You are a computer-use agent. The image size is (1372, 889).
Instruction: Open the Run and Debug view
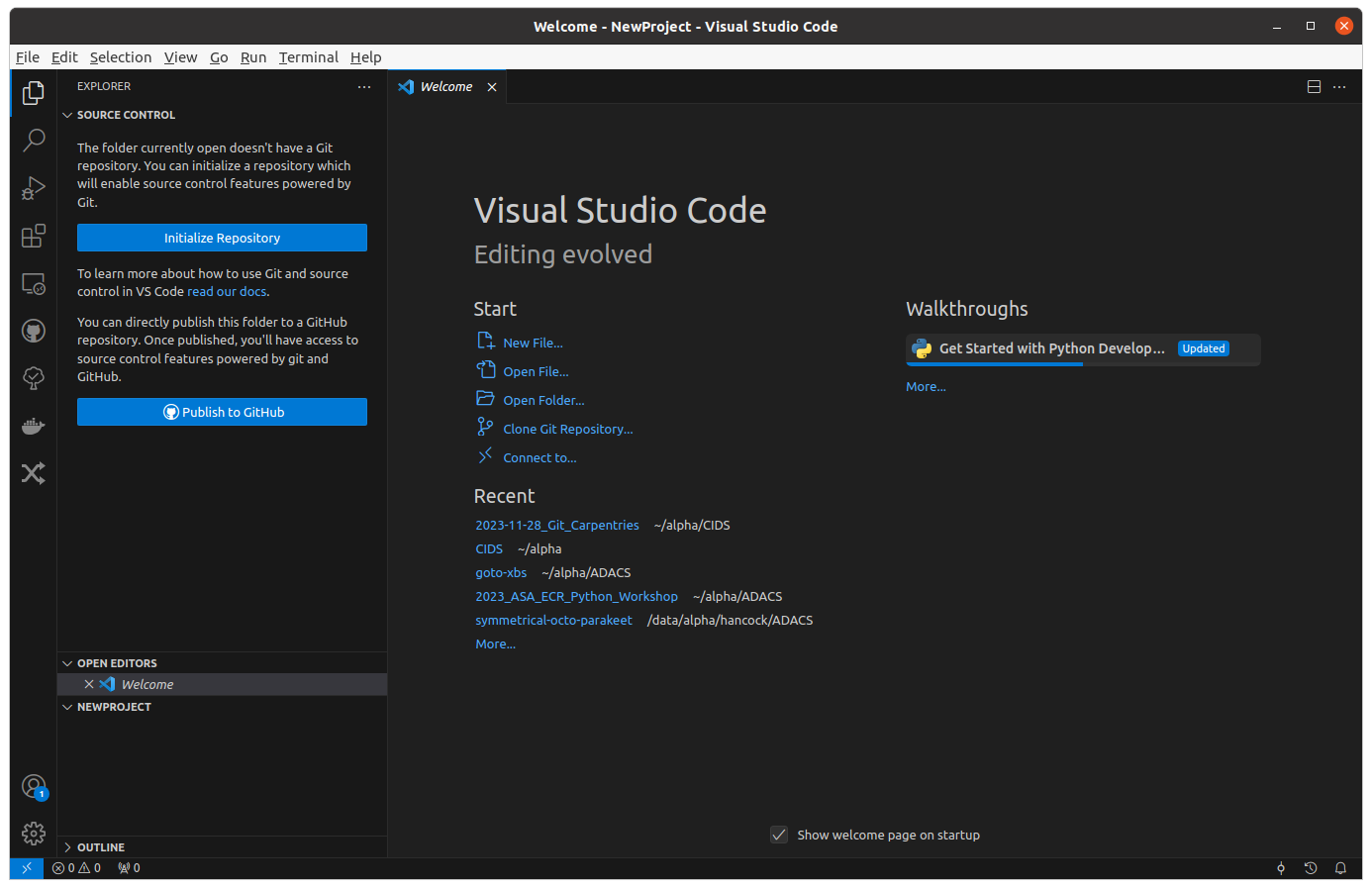pyautogui.click(x=34, y=187)
